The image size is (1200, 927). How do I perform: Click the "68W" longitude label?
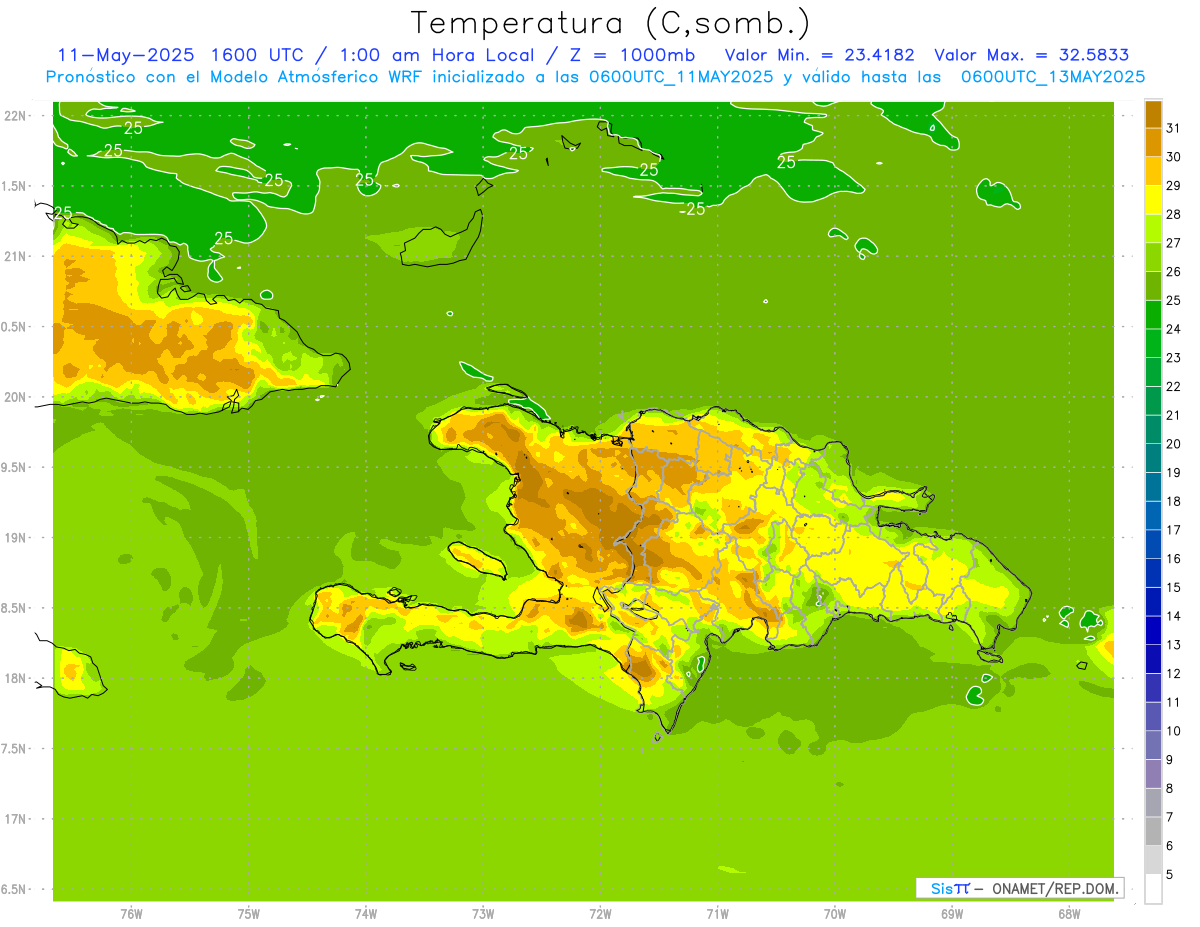[1069, 914]
